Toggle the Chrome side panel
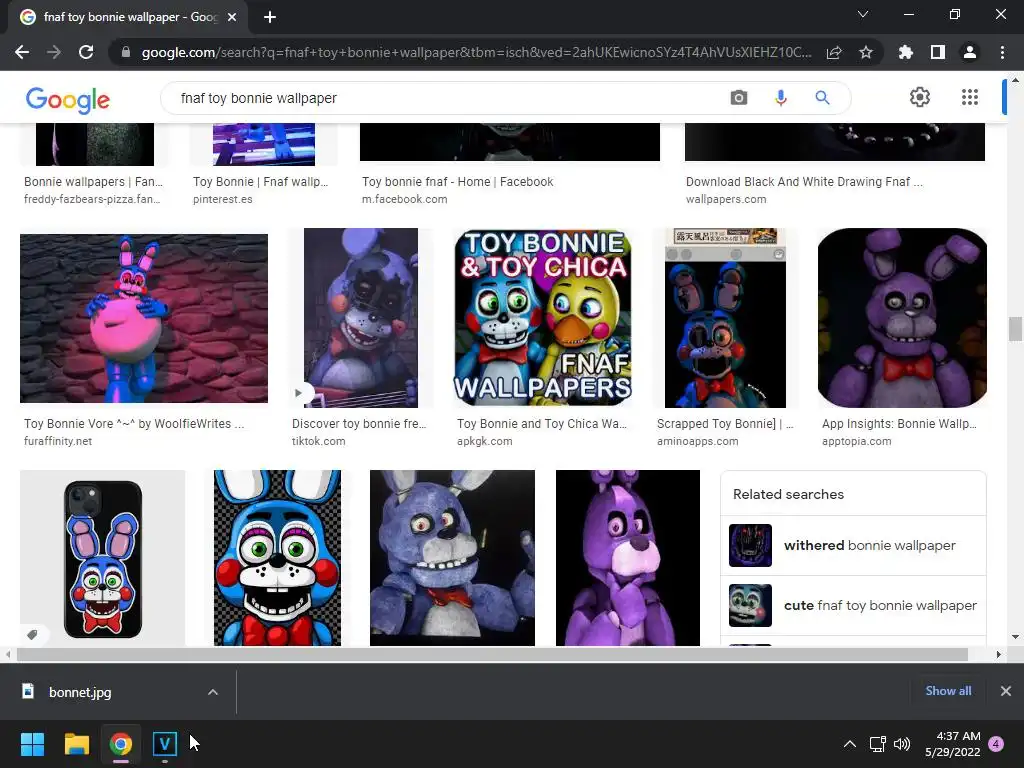1024x768 pixels. point(938,52)
